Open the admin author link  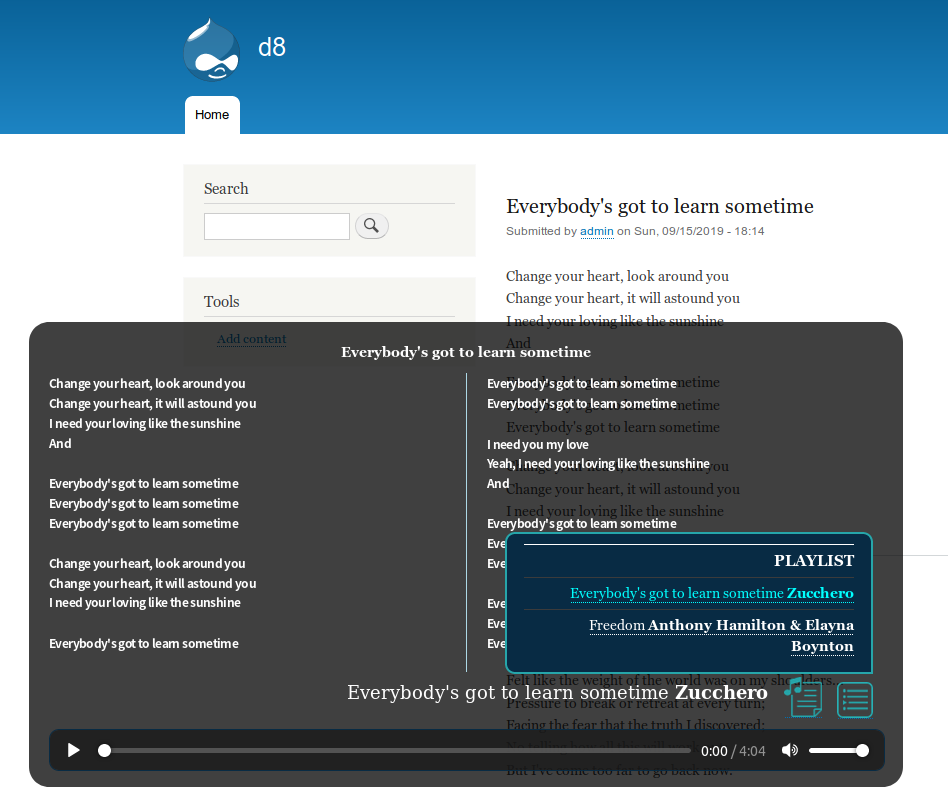[x=597, y=232]
